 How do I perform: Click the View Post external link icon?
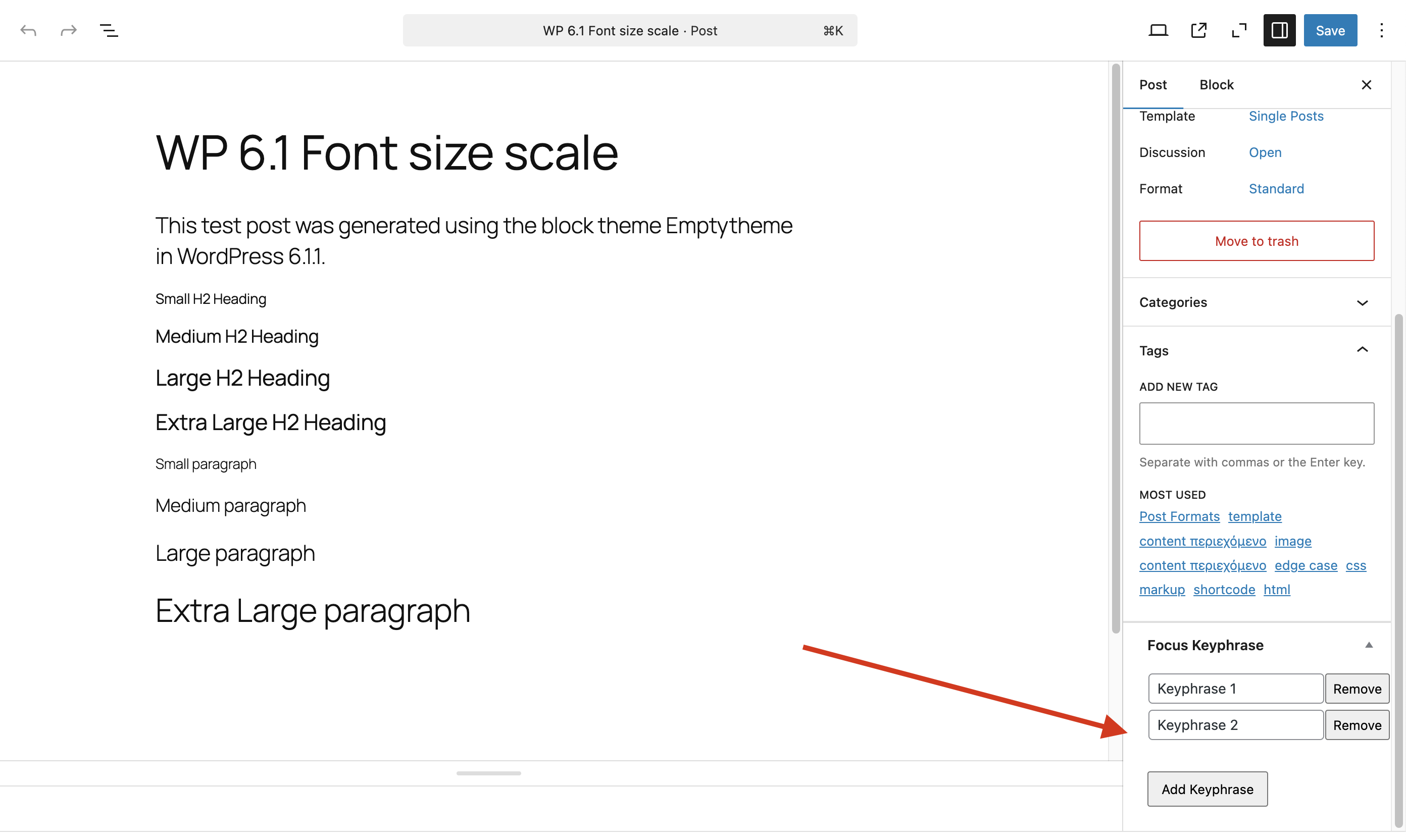(1198, 30)
